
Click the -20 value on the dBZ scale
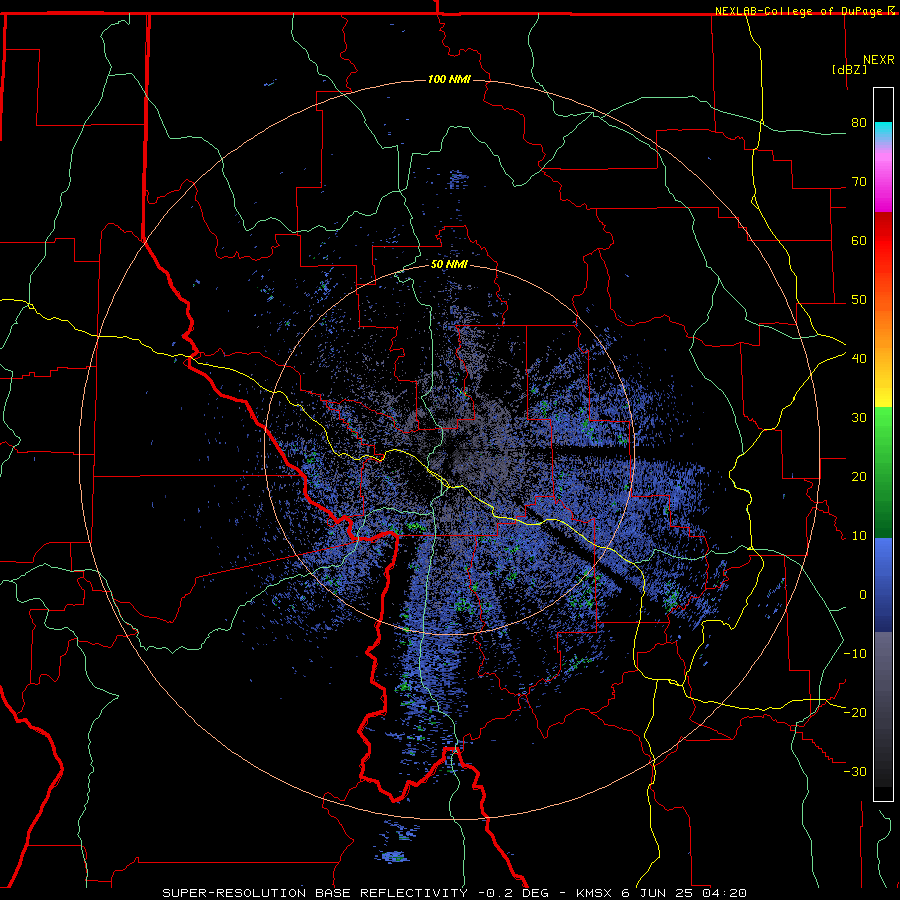coord(855,713)
